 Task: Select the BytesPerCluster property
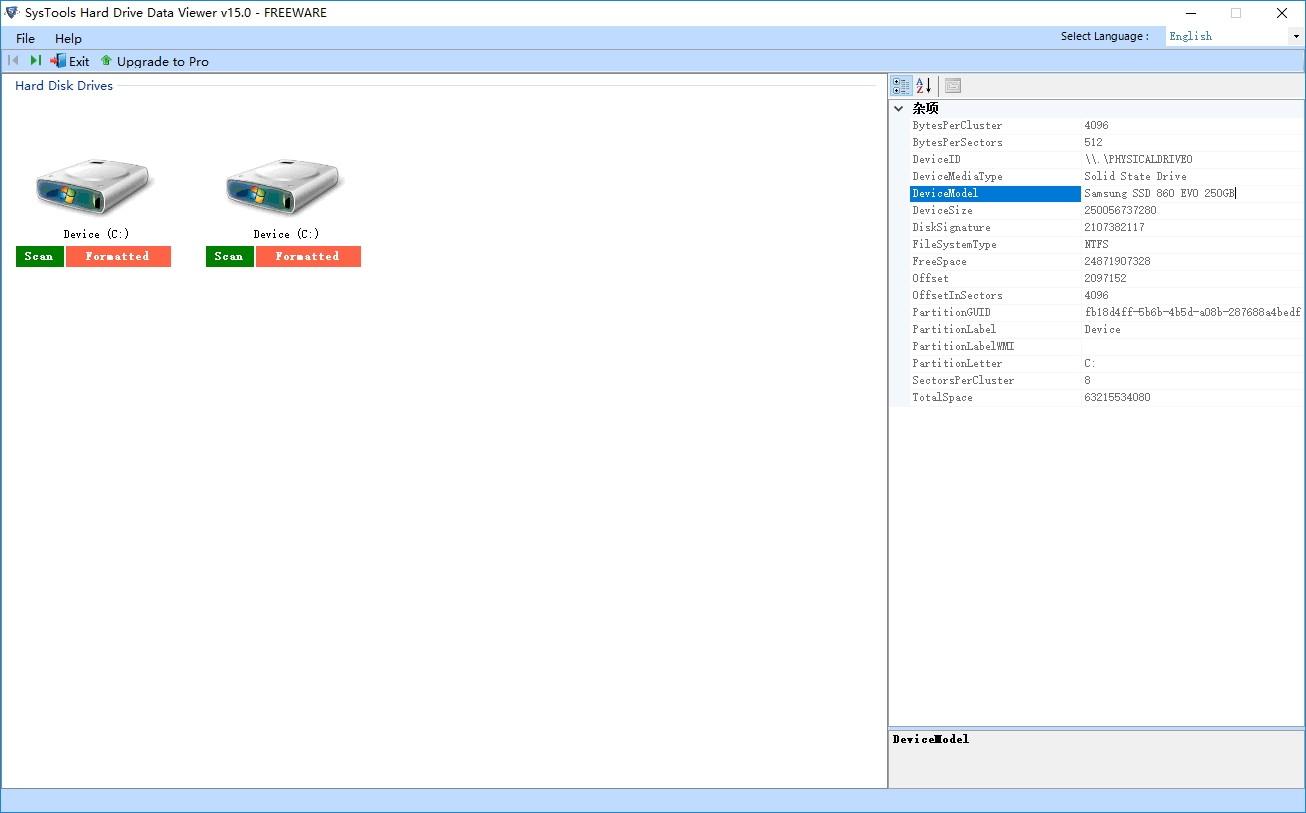(957, 126)
